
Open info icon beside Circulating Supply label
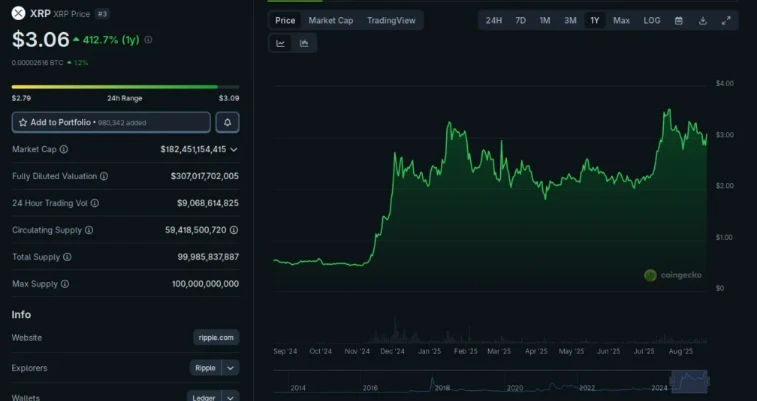pos(89,230)
